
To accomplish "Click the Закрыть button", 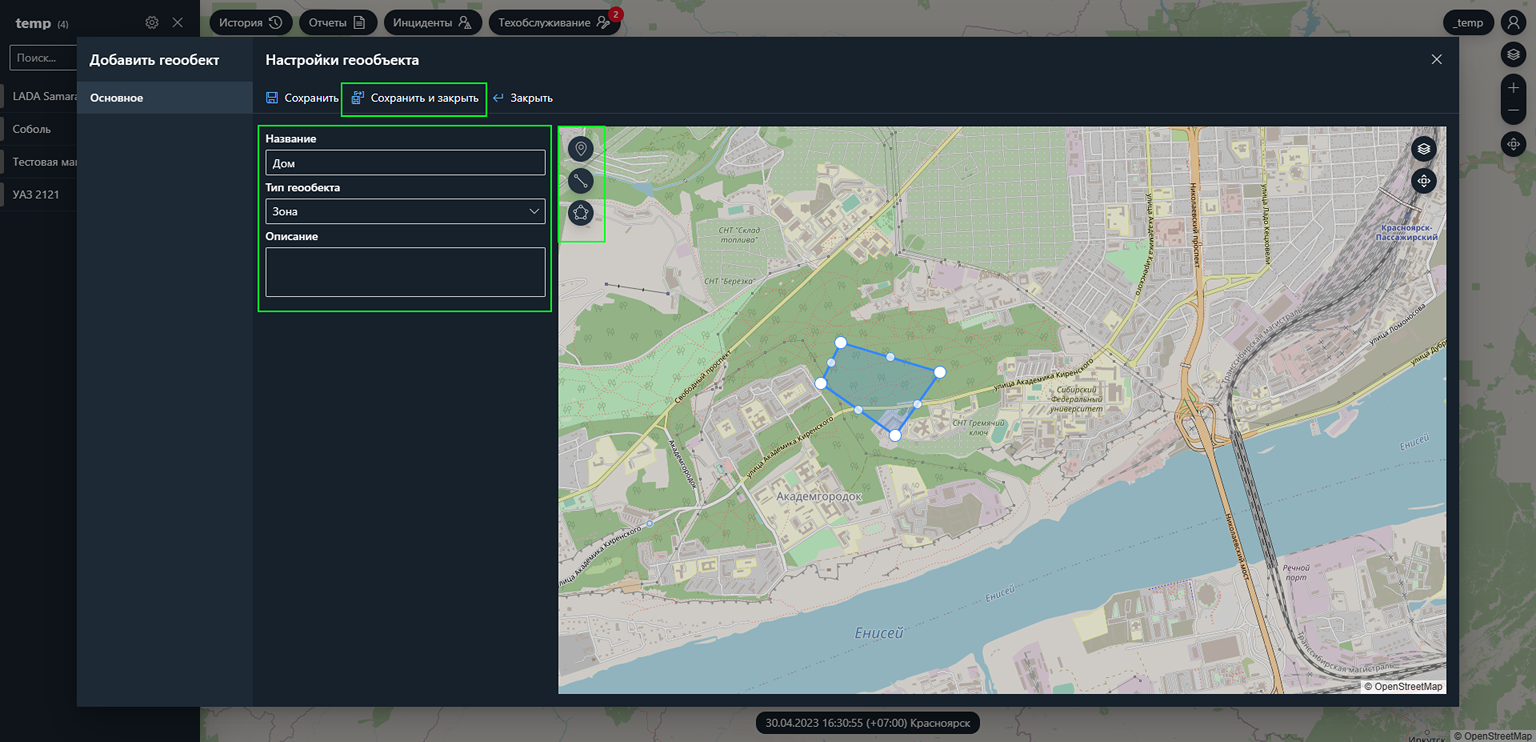I will pos(522,98).
